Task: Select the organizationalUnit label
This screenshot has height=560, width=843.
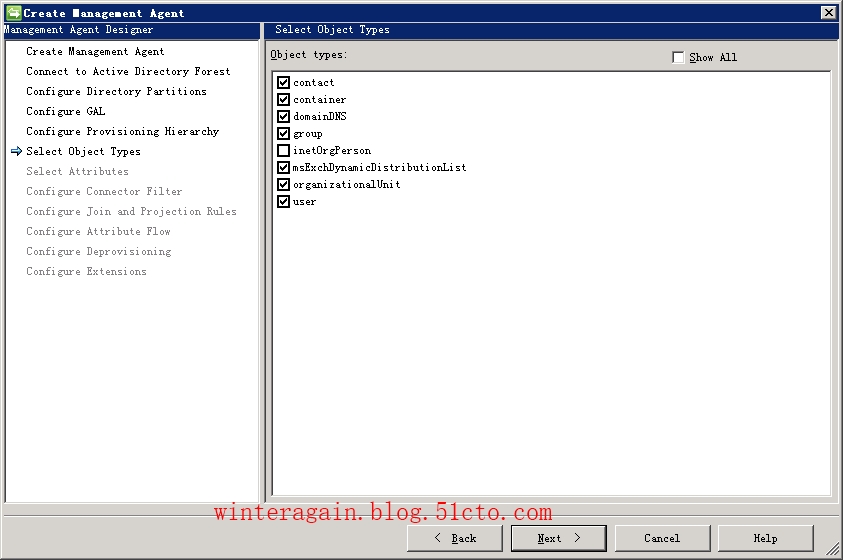Action: [x=347, y=184]
